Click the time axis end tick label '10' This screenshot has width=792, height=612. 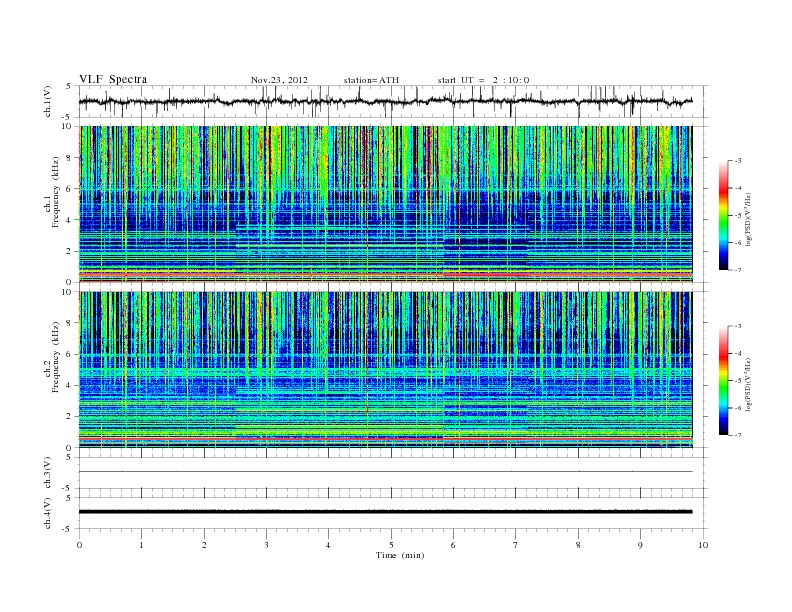[703, 545]
